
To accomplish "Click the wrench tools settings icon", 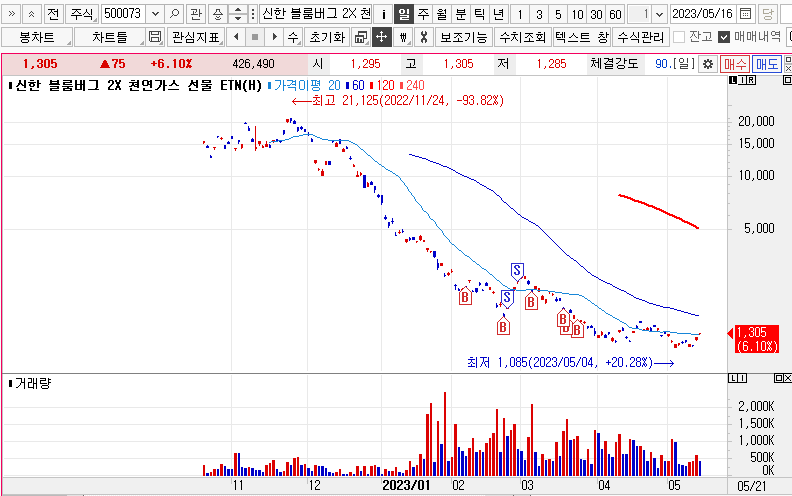I will click(423, 37).
